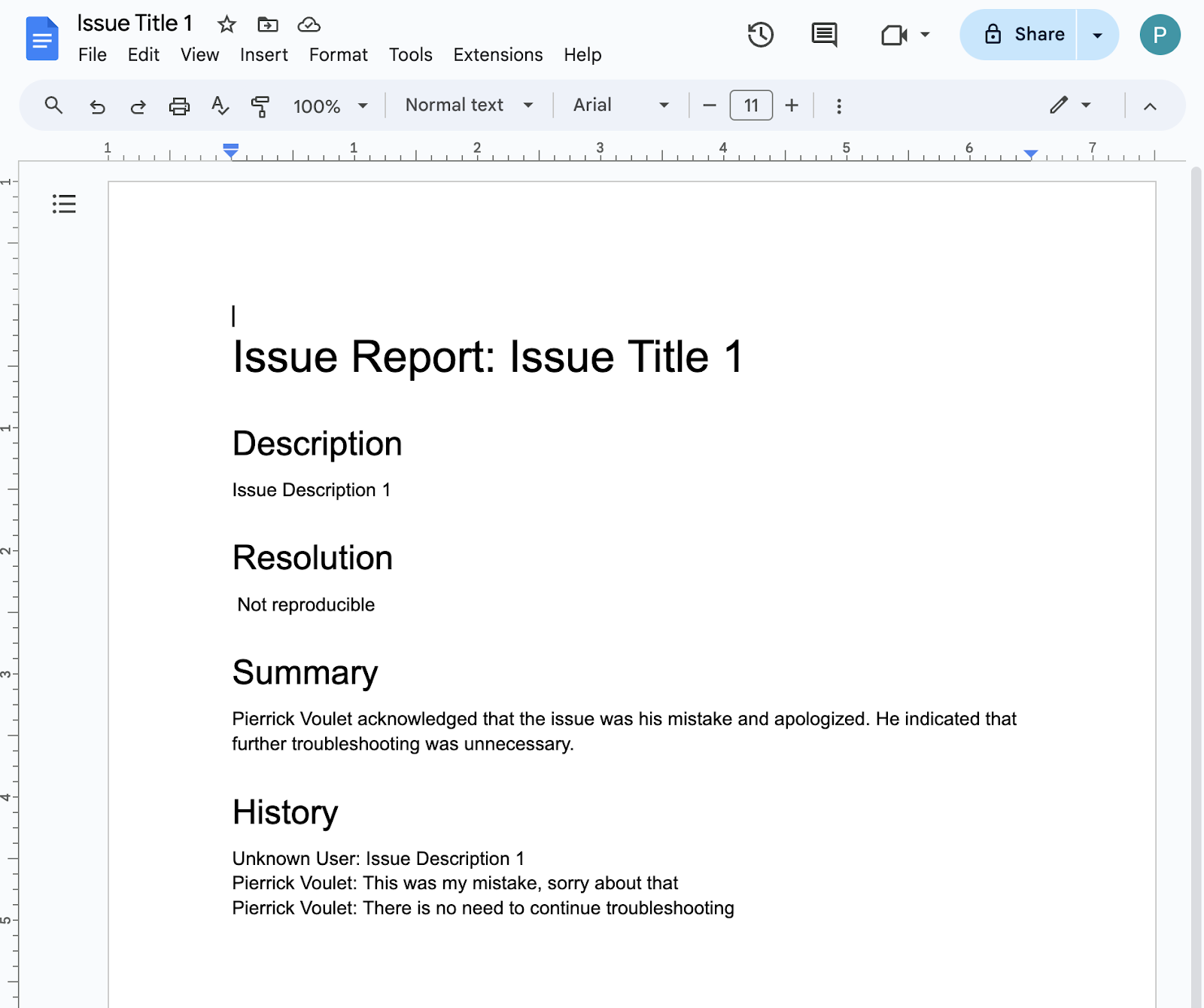Expand the Normal text style dropdown
The height and width of the screenshot is (1008, 1204).
coord(469,105)
